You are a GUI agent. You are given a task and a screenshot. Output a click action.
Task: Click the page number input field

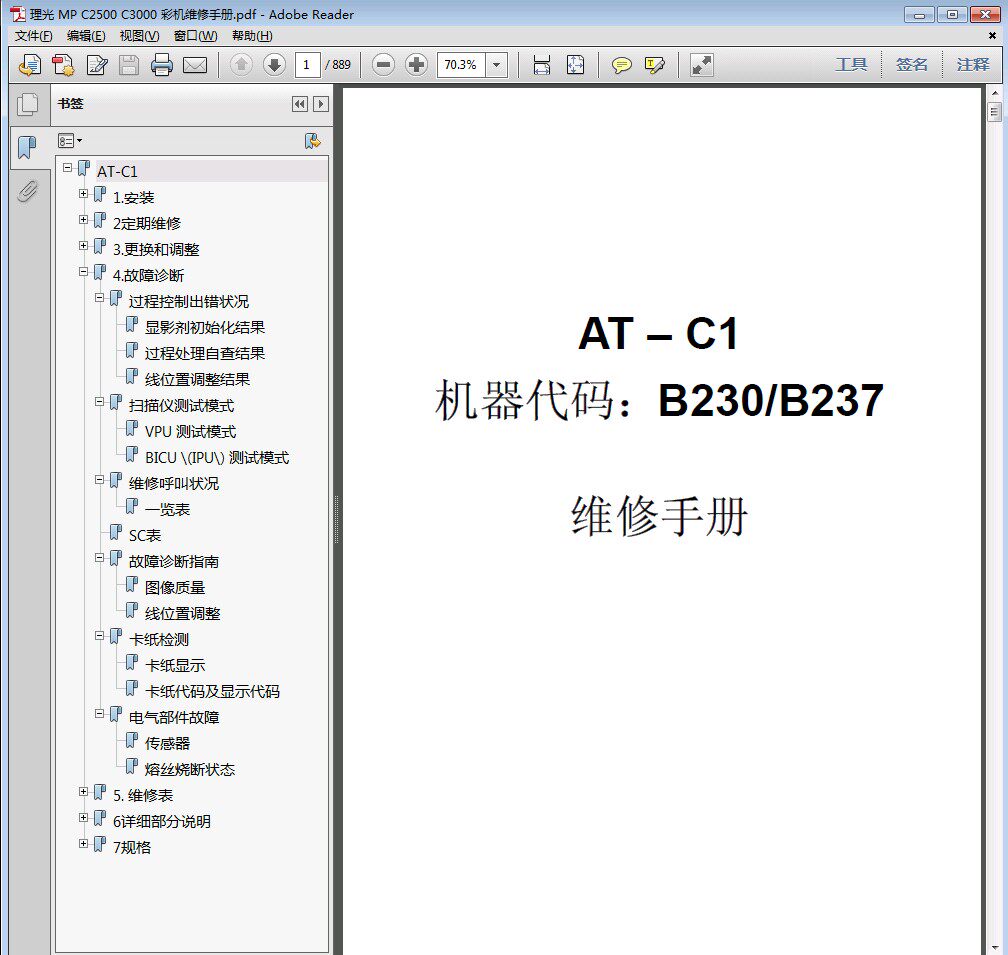click(307, 65)
